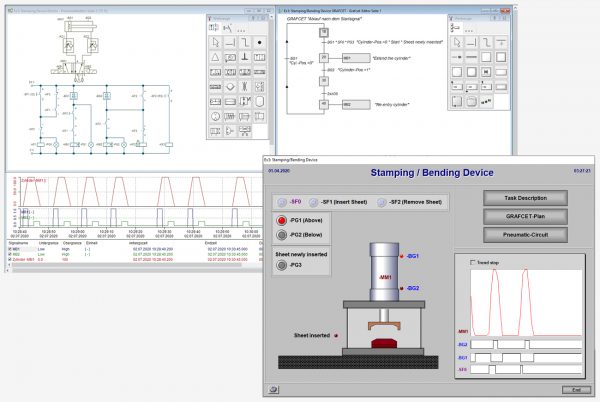
Task: Toggle the -SF1 (Insert Sheet) switch
Action: click(x=313, y=202)
